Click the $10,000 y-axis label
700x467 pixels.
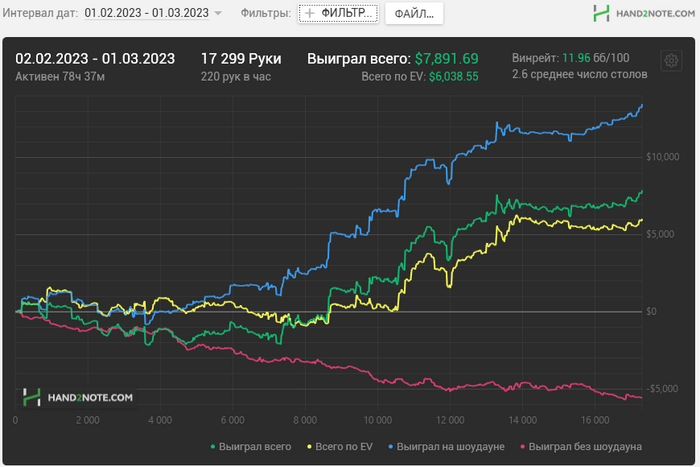pos(662,157)
